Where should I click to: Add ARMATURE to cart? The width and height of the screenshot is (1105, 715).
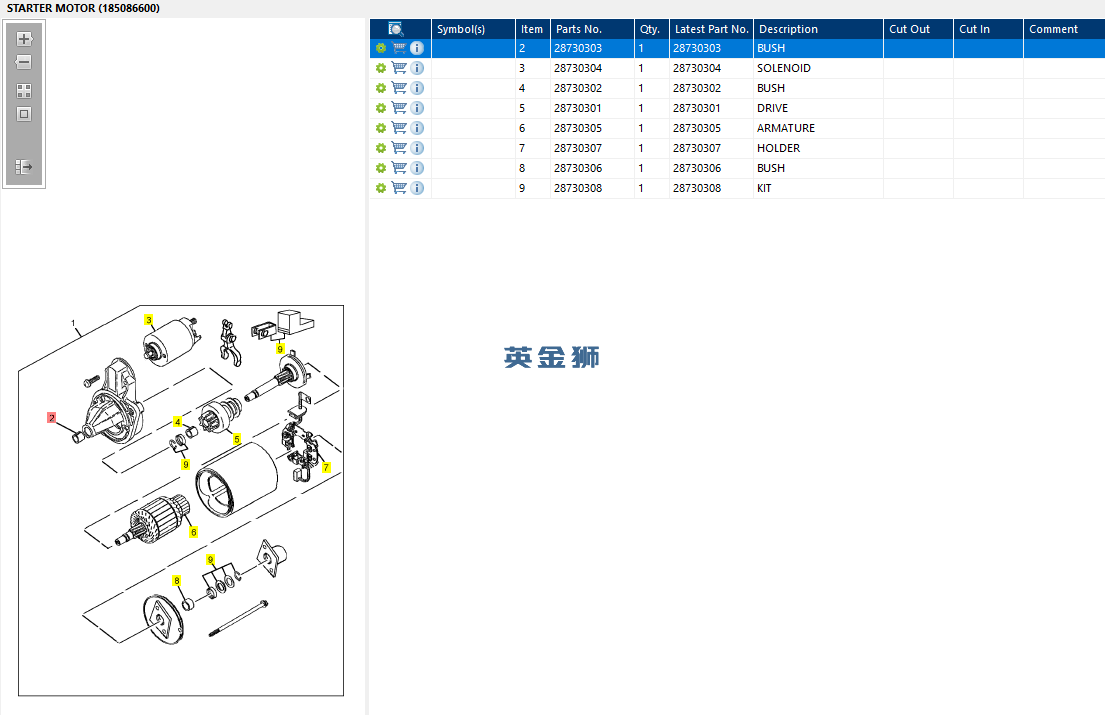pos(399,128)
